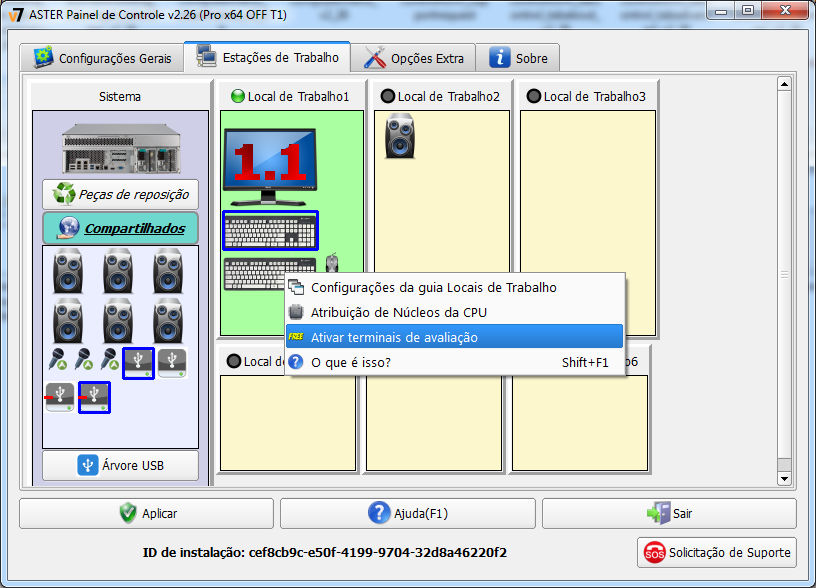
Task: Click the blue-highlighted USB device beside the microphones
Action: click(138, 363)
